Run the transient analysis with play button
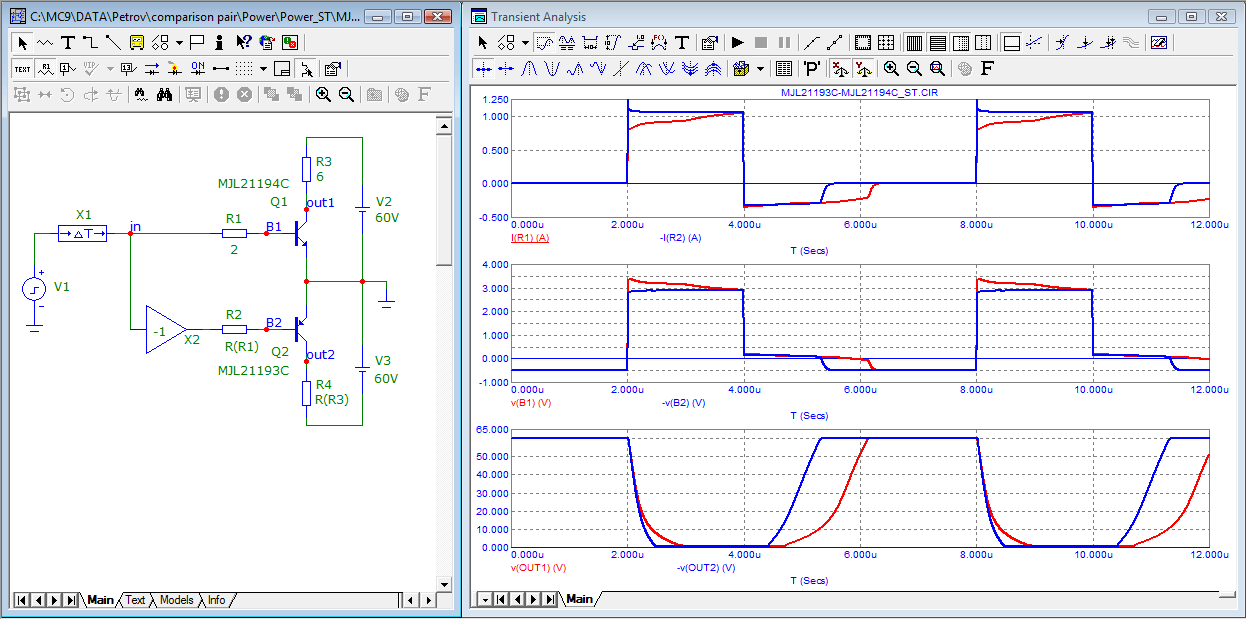 coord(738,43)
